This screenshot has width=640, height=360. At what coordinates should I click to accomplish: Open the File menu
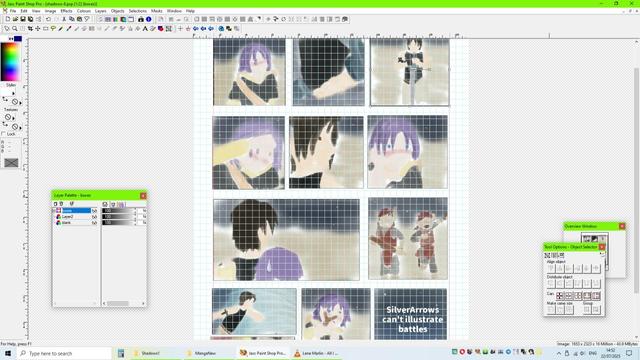[x=13, y=11]
